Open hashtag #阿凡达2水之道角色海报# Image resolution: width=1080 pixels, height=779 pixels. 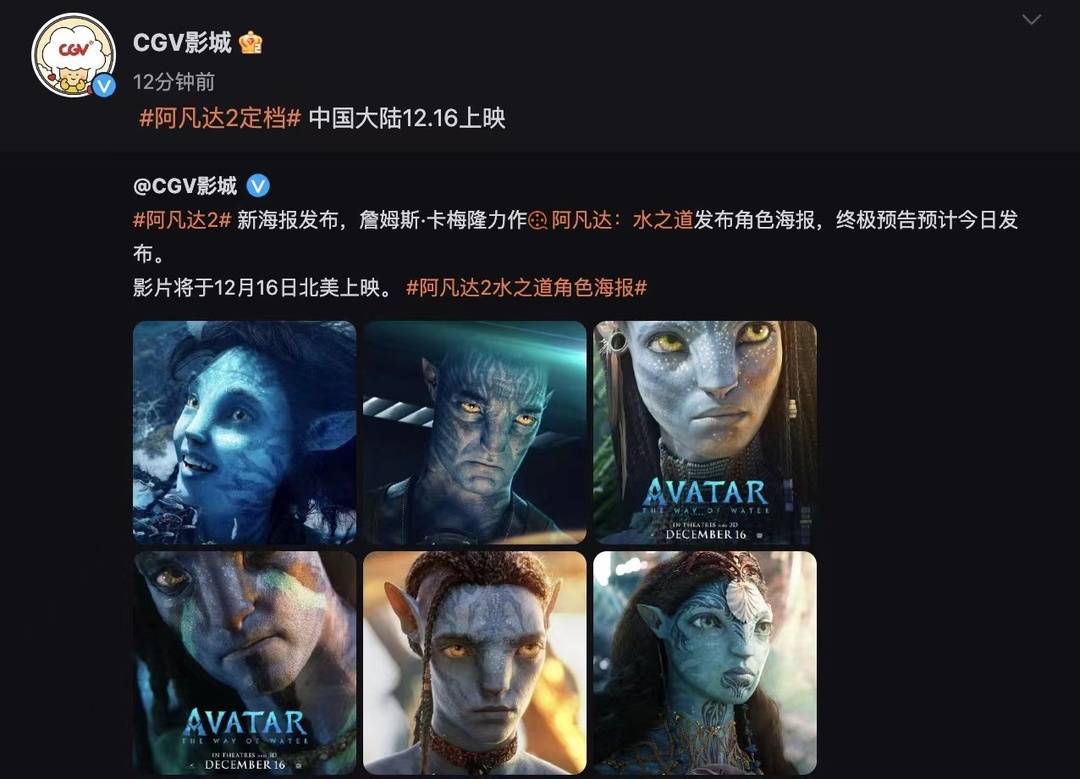pos(526,287)
